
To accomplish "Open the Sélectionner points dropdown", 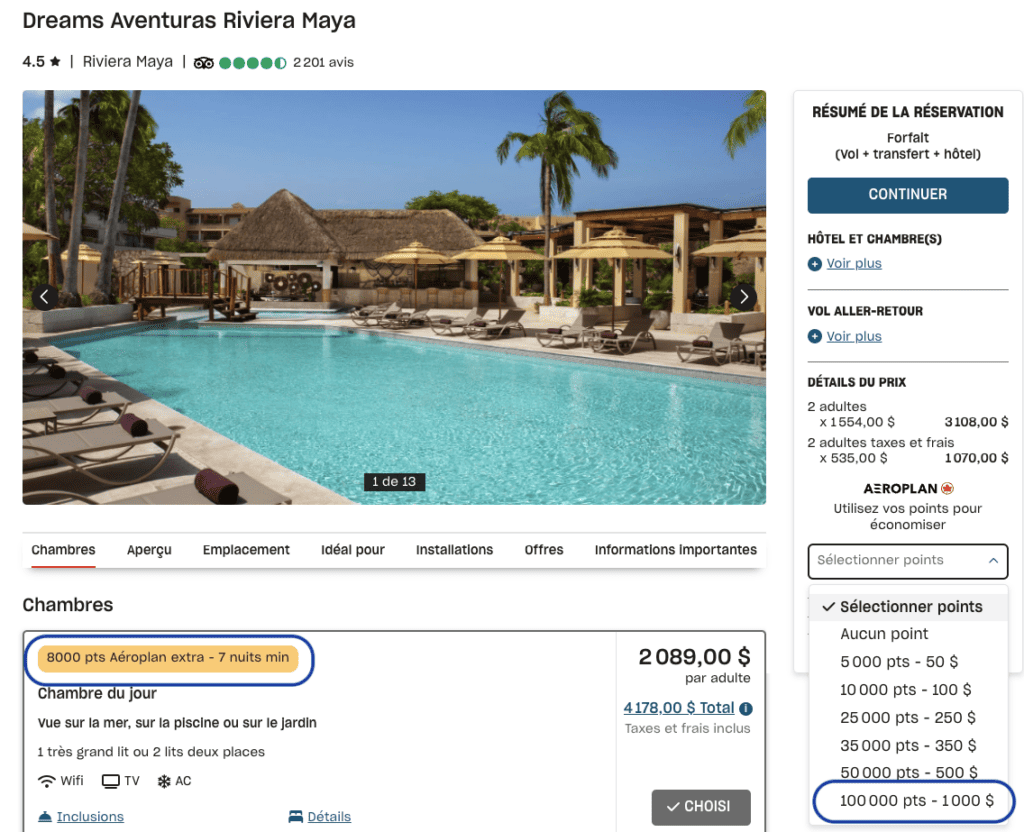I will coord(907,561).
